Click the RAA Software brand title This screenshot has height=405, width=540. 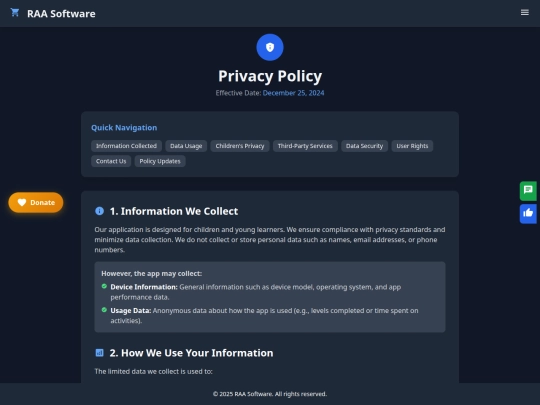tap(61, 13)
